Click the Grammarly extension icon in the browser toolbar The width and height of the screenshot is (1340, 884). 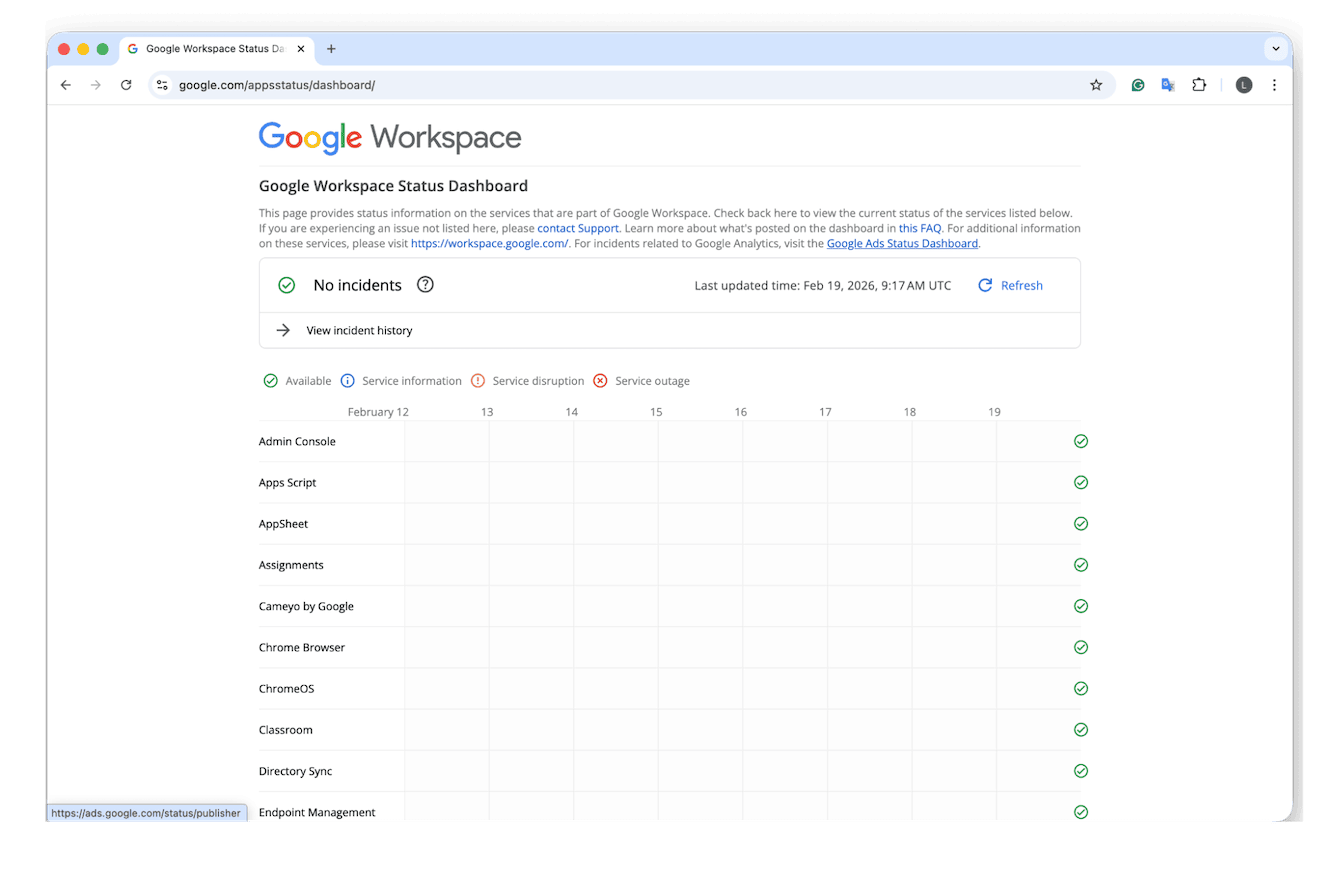coord(1138,85)
